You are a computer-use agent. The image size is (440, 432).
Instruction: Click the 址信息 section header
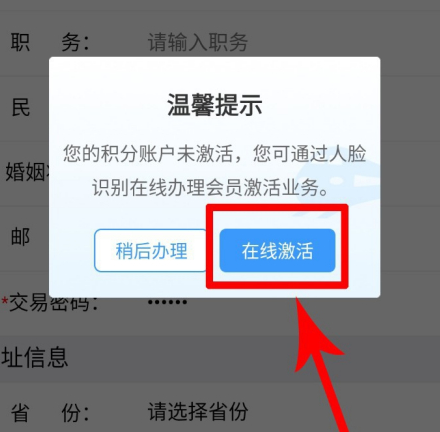35,357
